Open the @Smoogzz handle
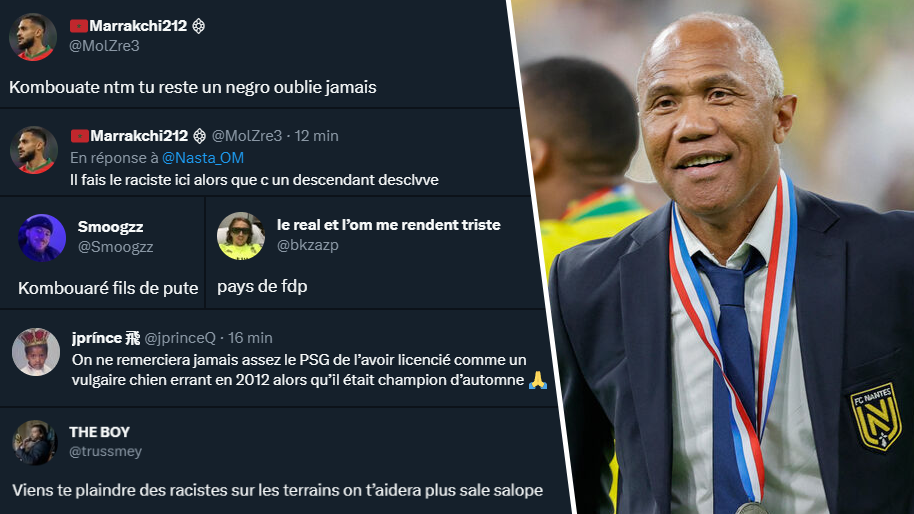Image resolution: width=914 pixels, height=514 pixels. click(115, 247)
